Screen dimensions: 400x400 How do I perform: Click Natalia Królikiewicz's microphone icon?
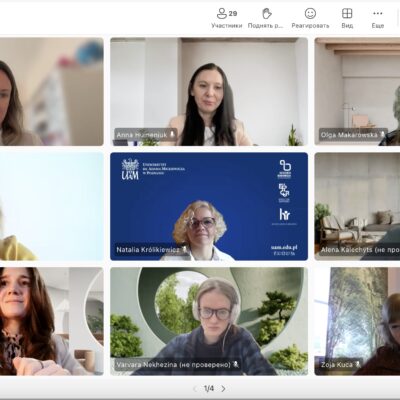pyautogui.click(x=184, y=249)
